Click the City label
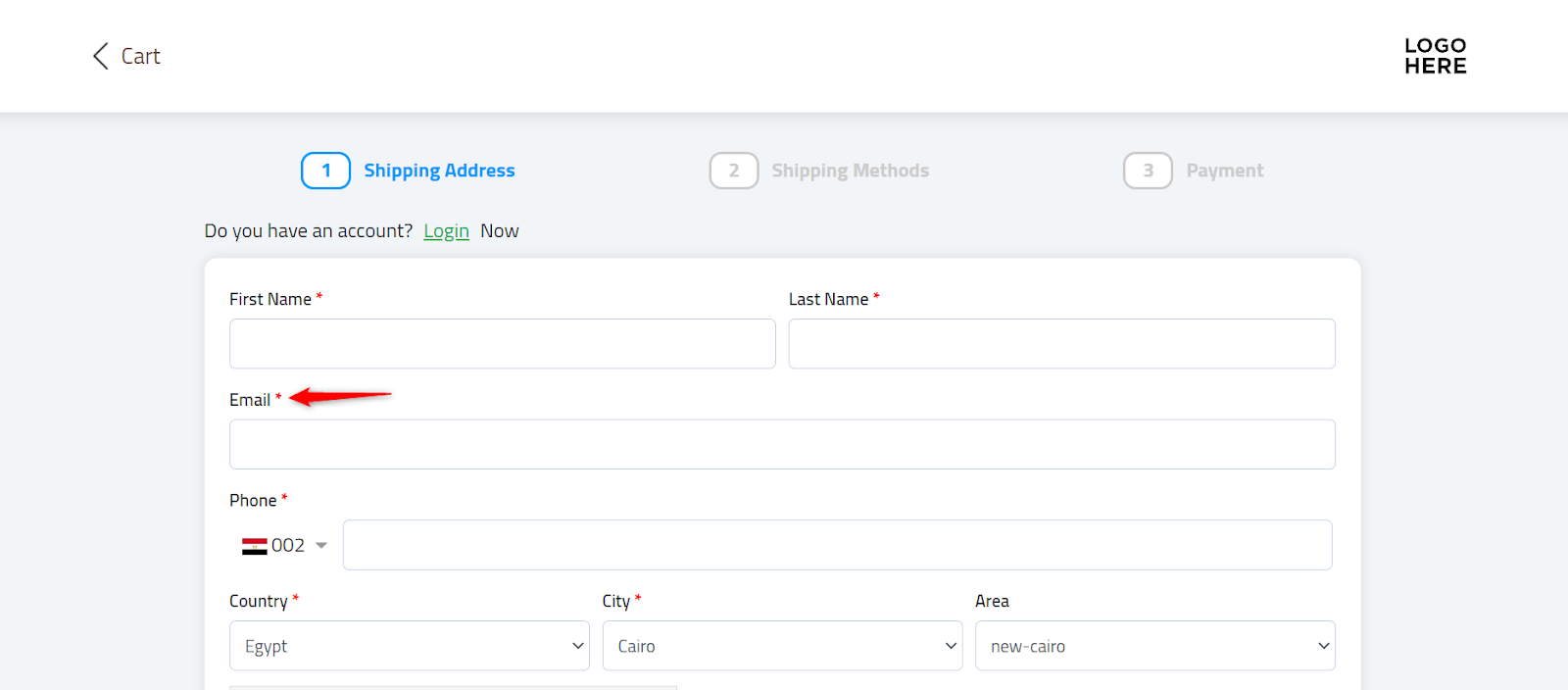Screen dimensions: 1568x690 [616, 602]
